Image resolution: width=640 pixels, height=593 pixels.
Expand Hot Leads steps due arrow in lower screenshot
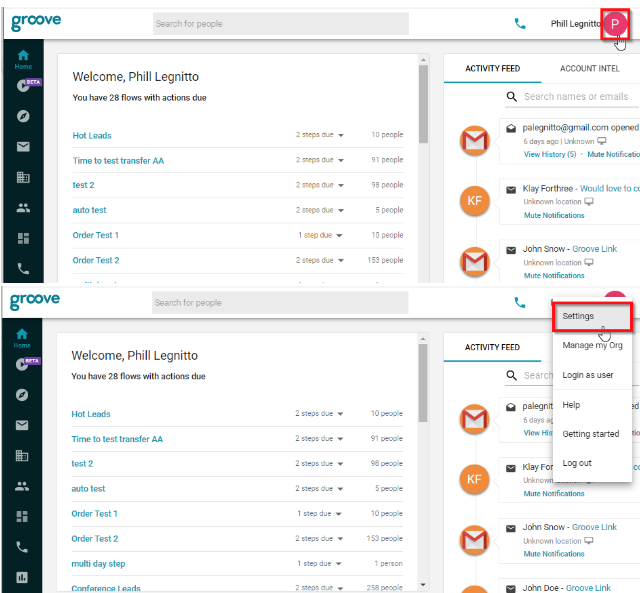pos(340,414)
